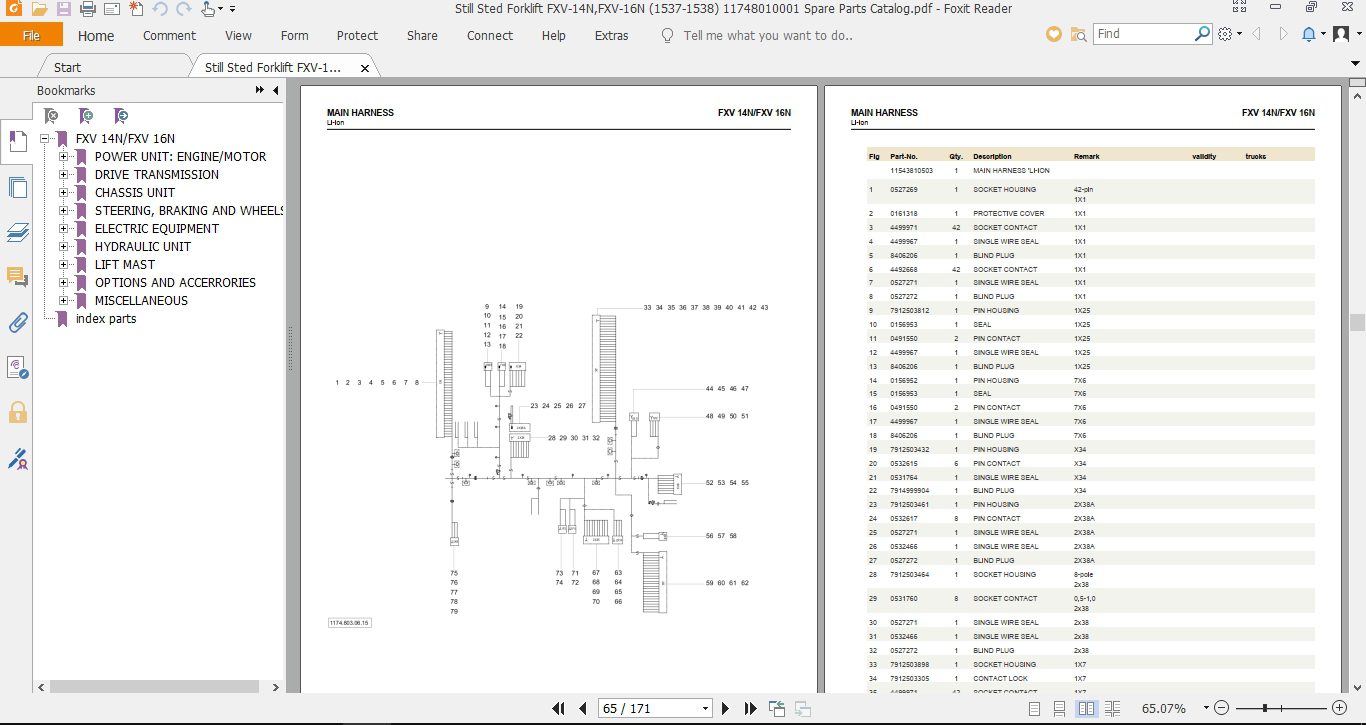The width and height of the screenshot is (1366, 725).
Task: Switch to the Start tab
Action: pyautogui.click(x=67, y=67)
